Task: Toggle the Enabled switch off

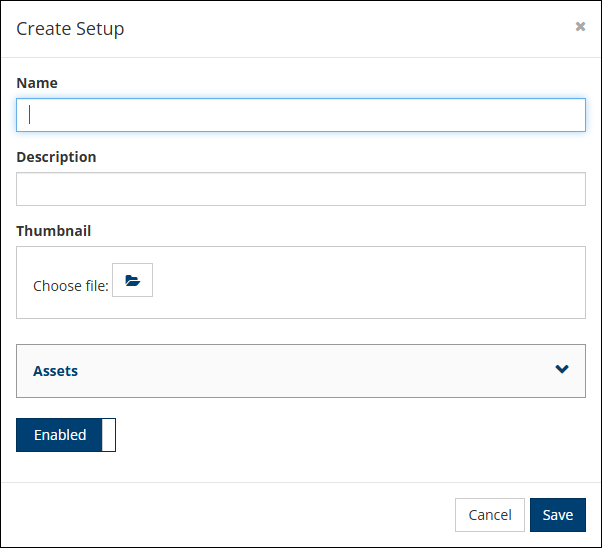Action: click(66, 435)
